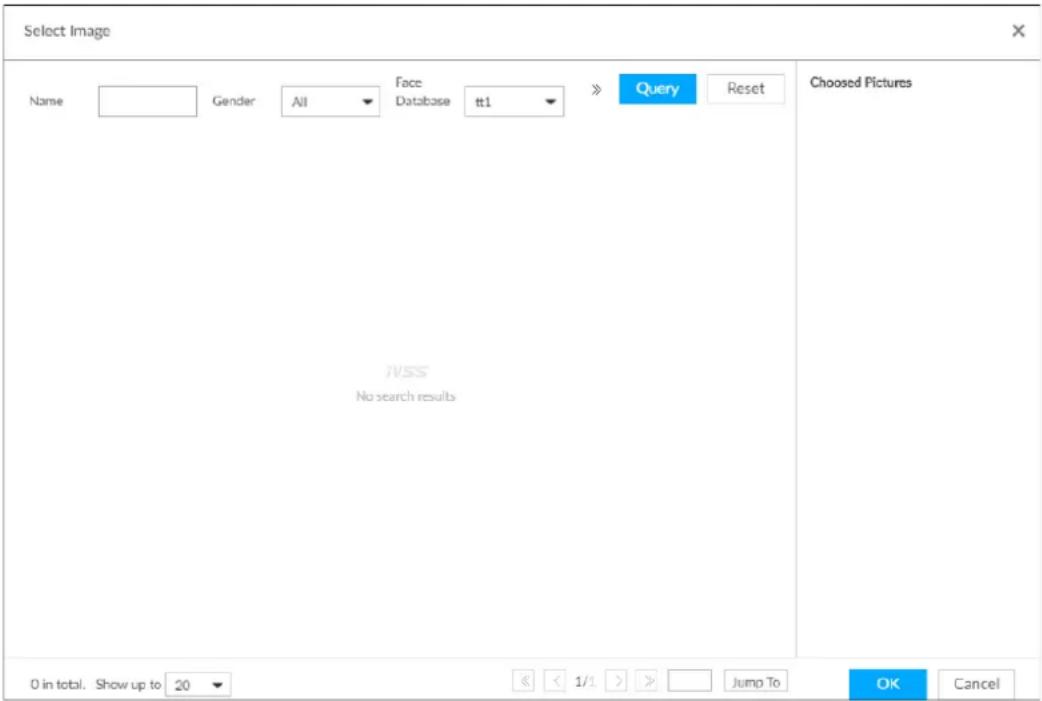Click the page number input box
The height and width of the screenshot is (701, 1042).
(x=690, y=681)
